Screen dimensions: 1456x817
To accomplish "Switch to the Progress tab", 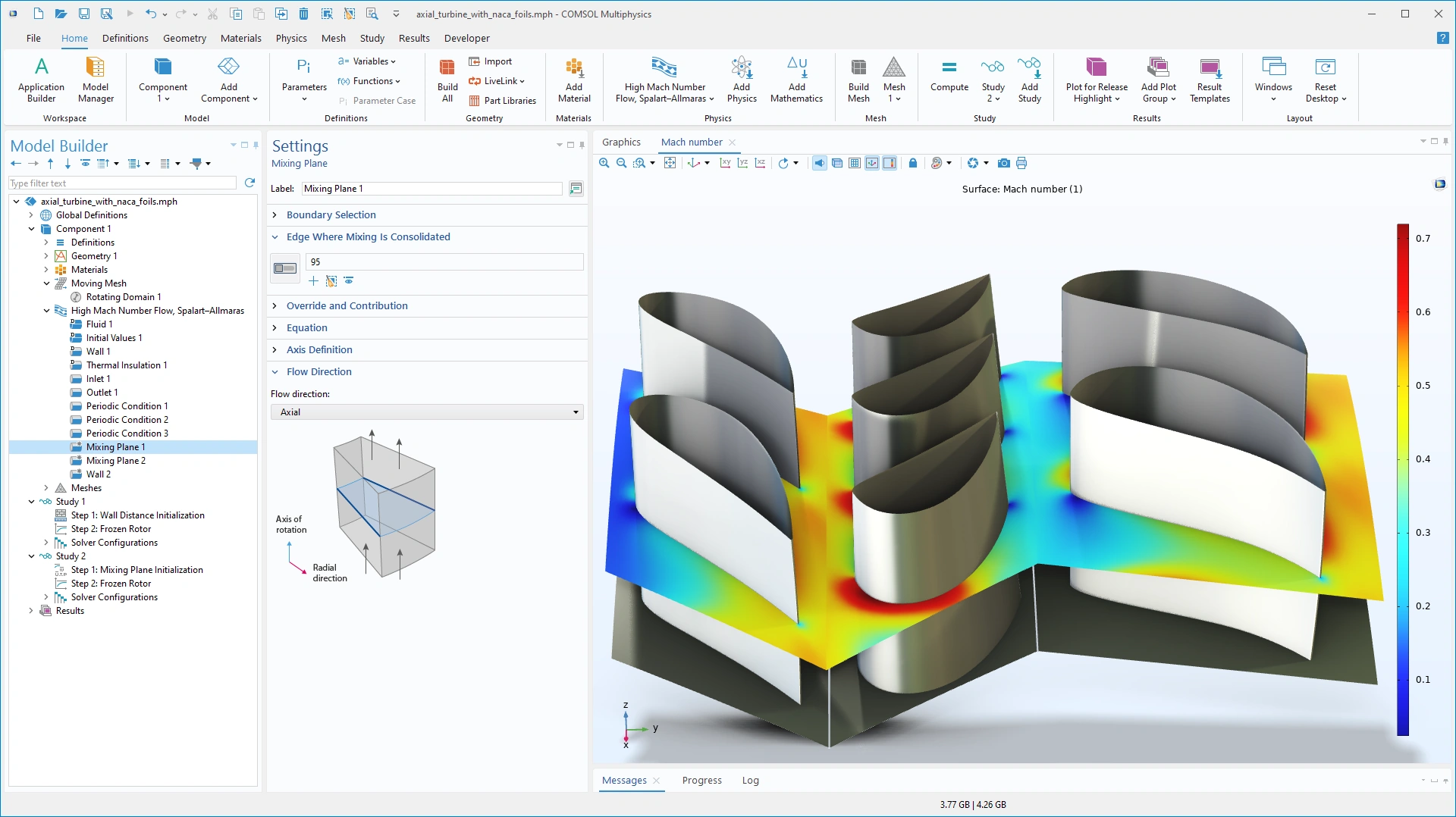I will 701,781.
